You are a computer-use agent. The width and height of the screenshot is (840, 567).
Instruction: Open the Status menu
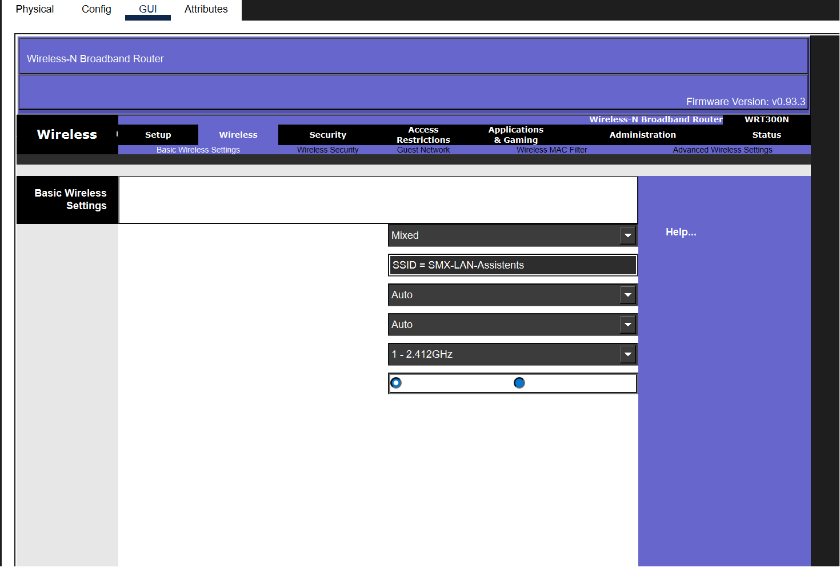coord(767,135)
